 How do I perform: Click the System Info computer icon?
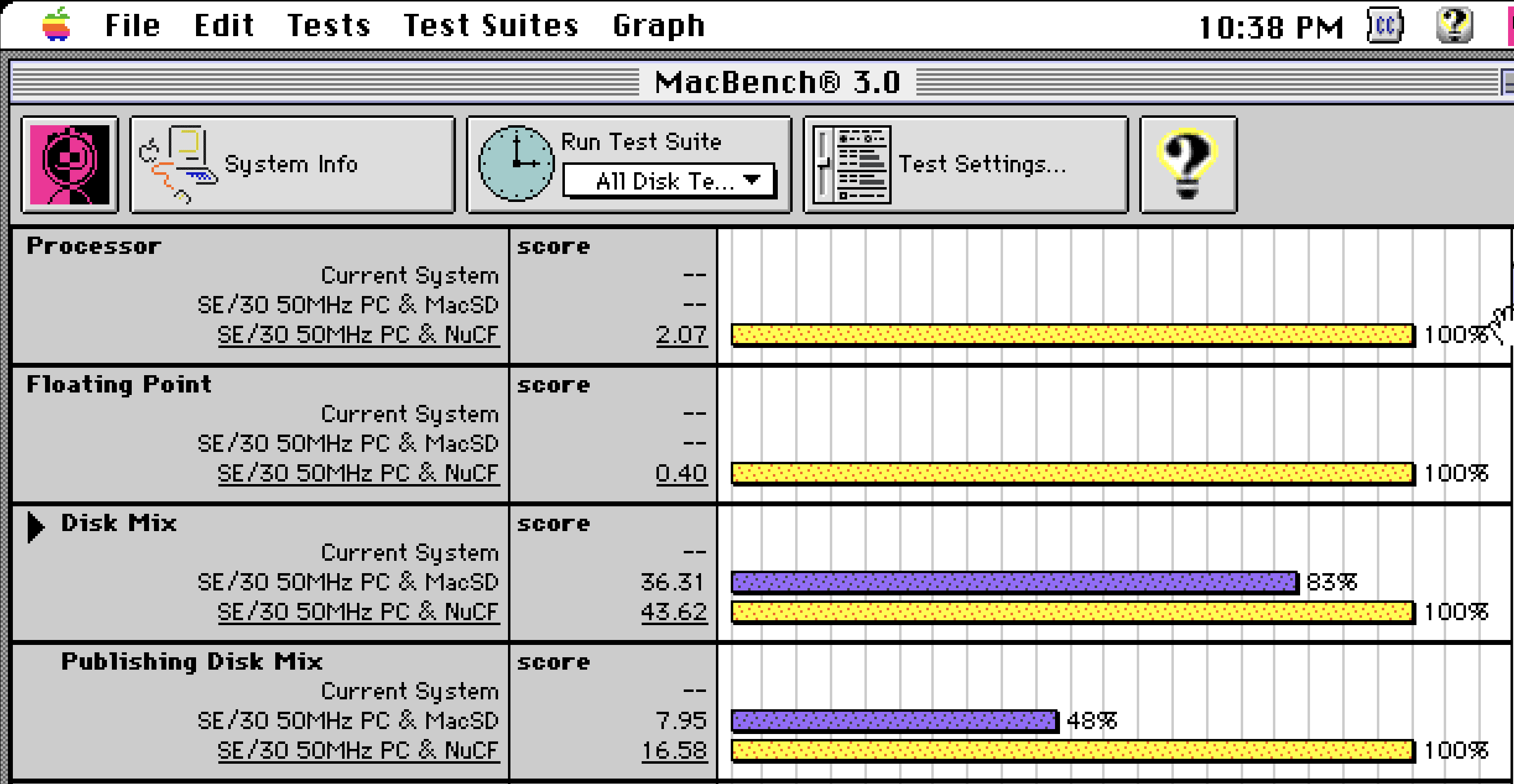[178, 164]
